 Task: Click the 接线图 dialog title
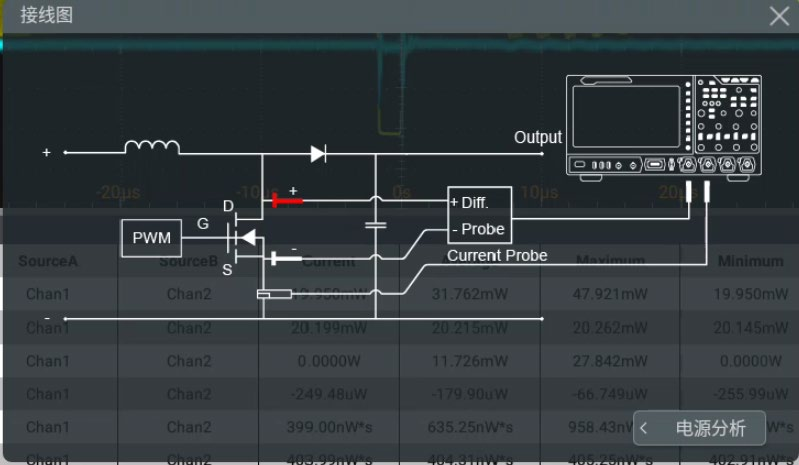(46, 15)
